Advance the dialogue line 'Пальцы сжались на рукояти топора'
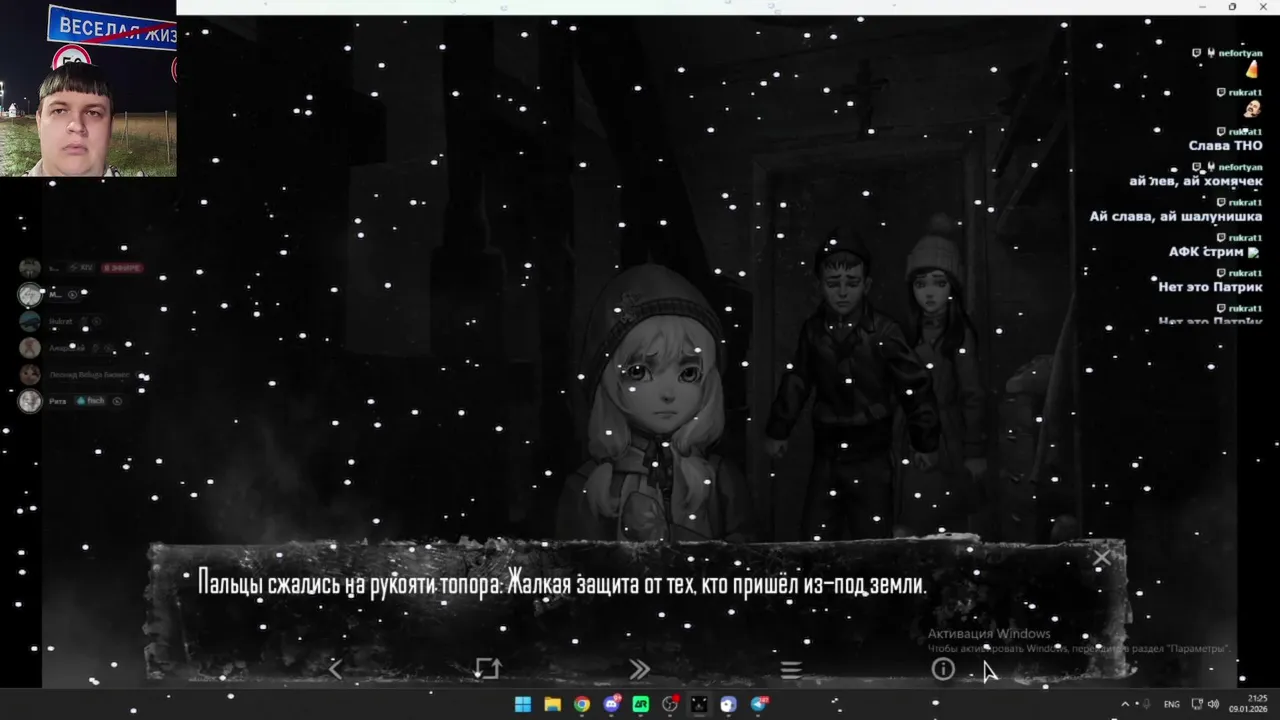Image resolution: width=1280 pixels, height=720 pixels. 562,583
